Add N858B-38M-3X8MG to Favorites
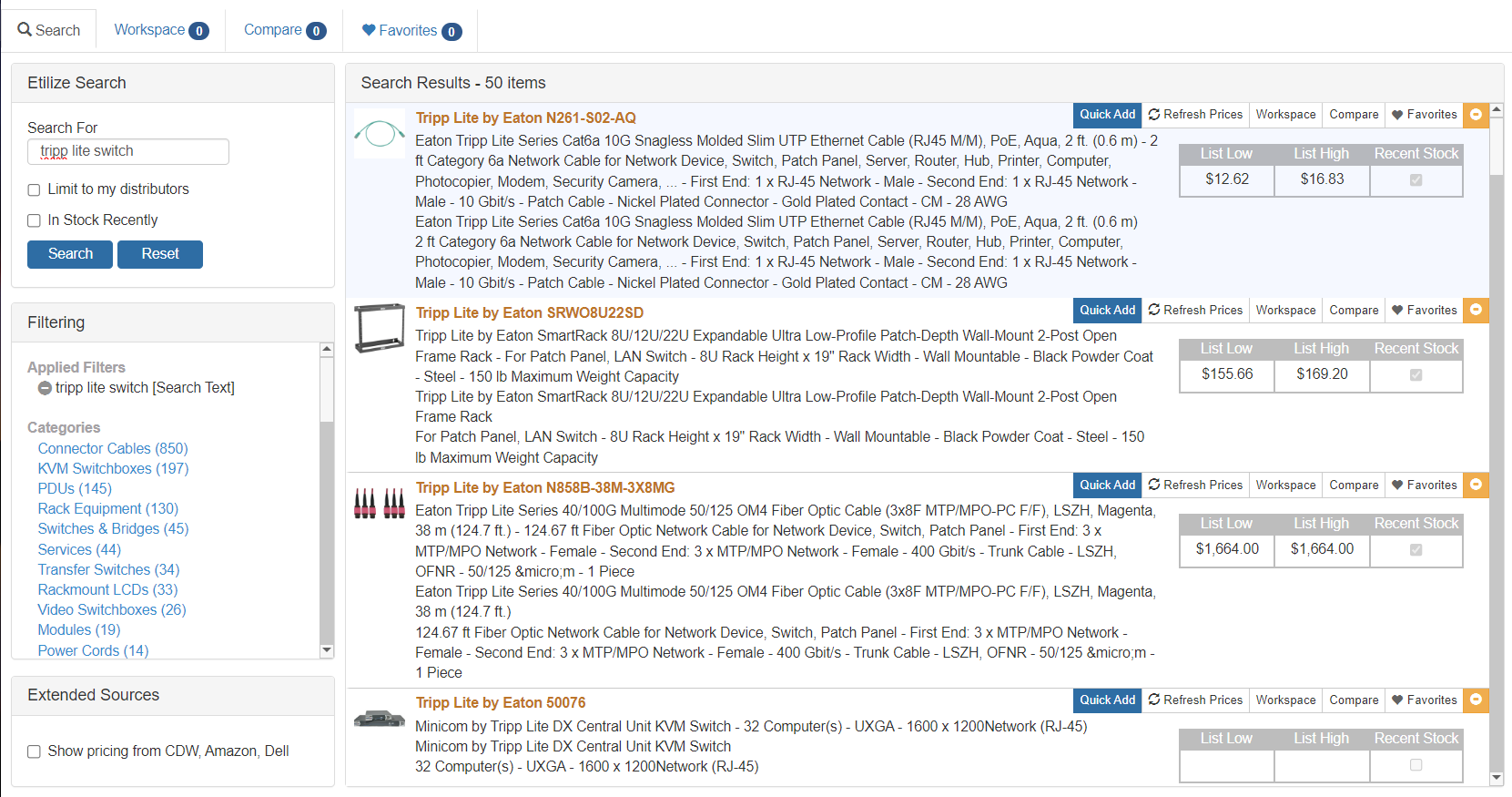The height and width of the screenshot is (797, 1512). [x=1424, y=485]
